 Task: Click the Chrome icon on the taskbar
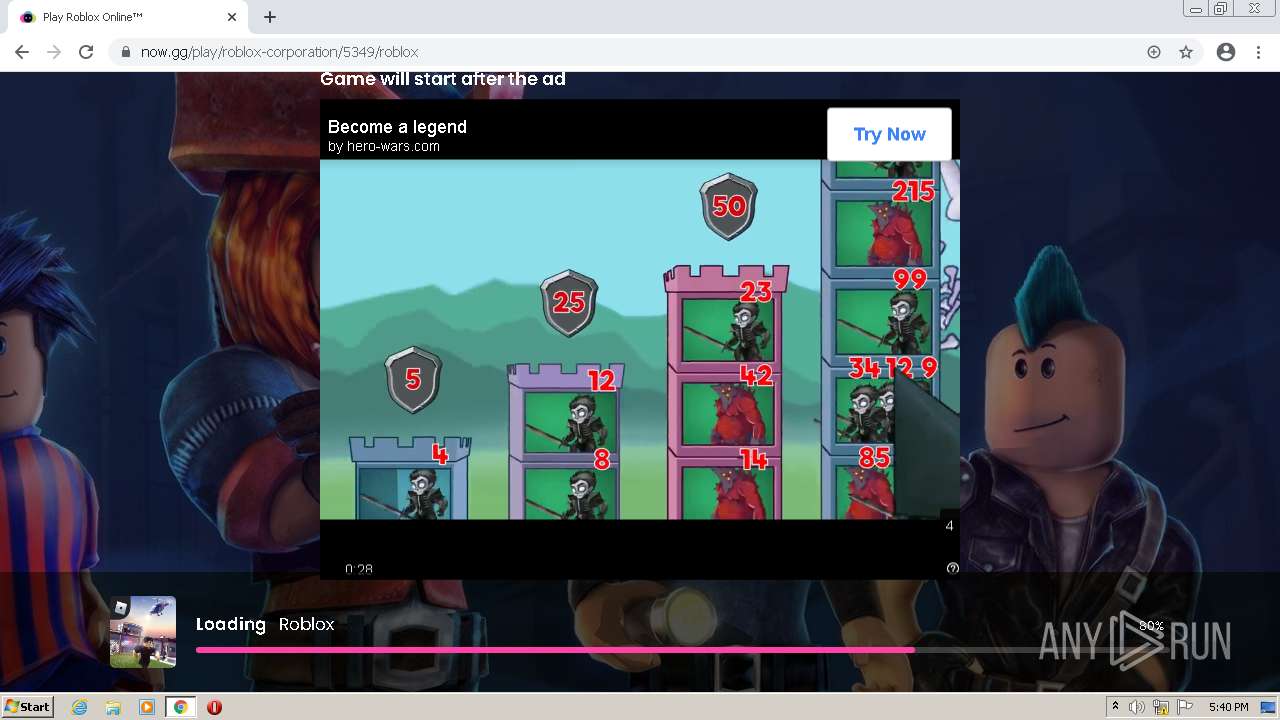[180, 707]
